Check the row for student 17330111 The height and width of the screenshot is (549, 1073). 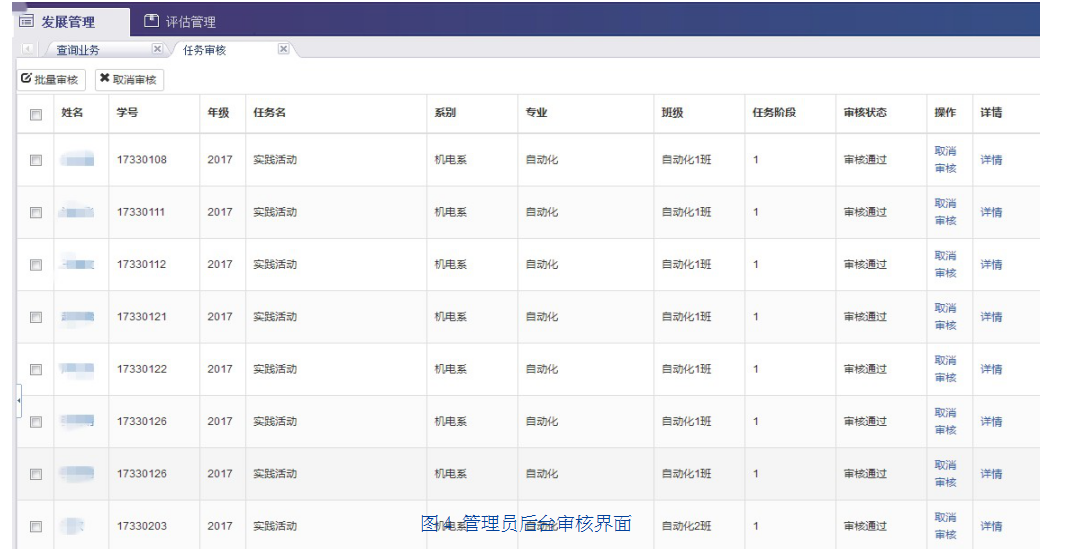pos(36,213)
